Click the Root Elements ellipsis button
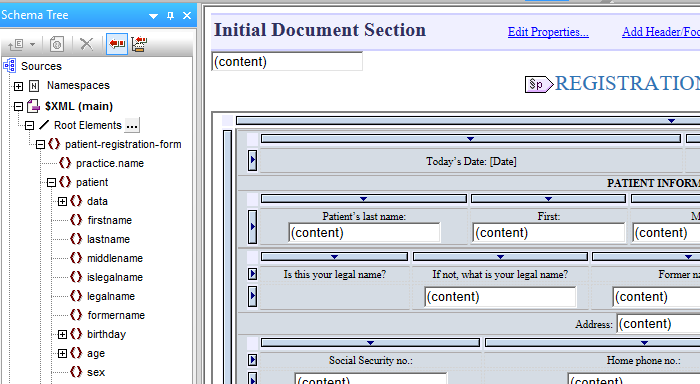700x384 pixels. click(x=132, y=125)
